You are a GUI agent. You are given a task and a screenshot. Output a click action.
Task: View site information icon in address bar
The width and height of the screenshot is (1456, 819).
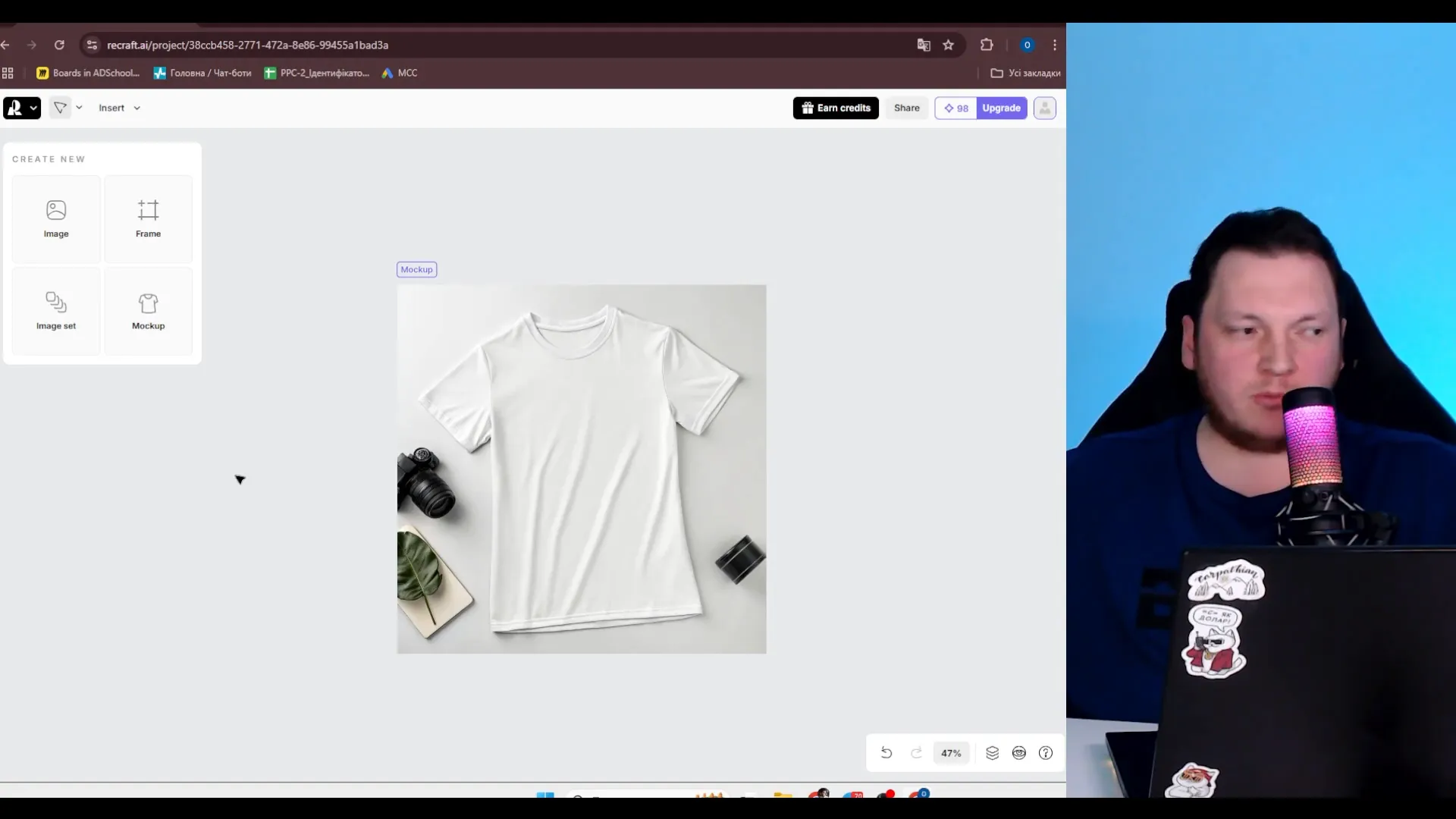tap(92, 45)
